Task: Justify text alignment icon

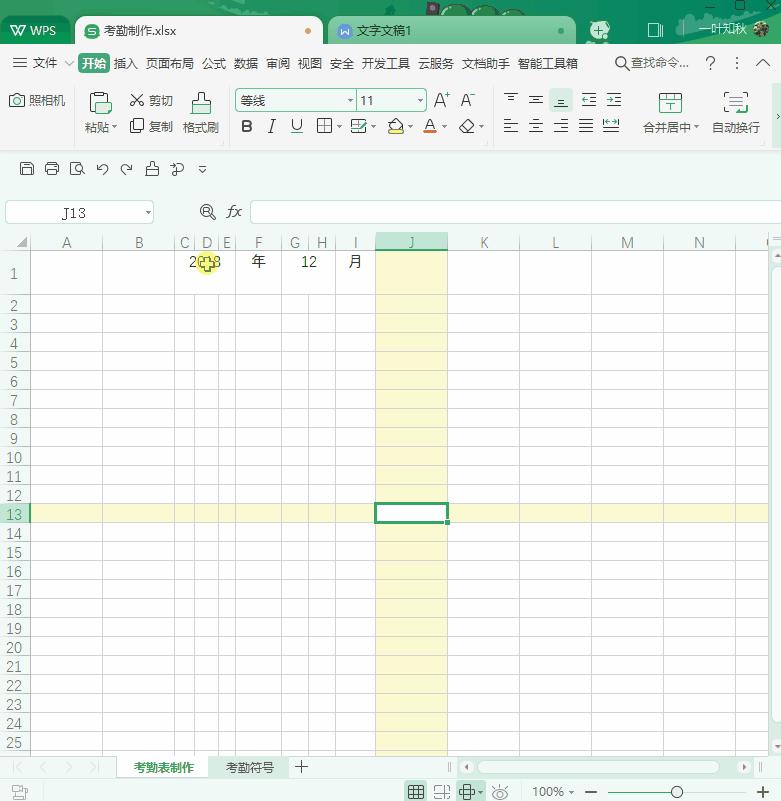Action: click(x=586, y=126)
